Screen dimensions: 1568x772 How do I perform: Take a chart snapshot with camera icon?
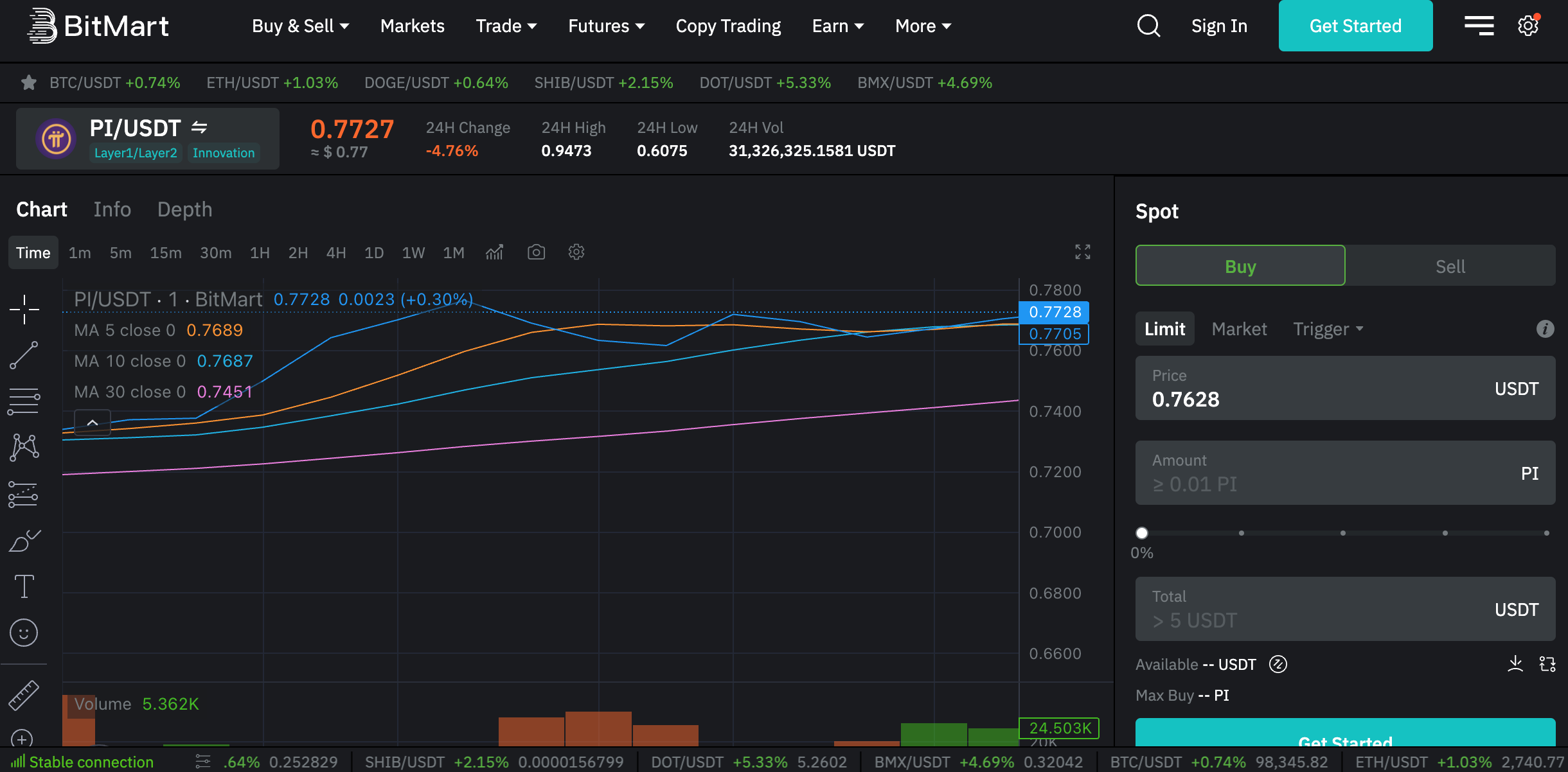tap(536, 252)
